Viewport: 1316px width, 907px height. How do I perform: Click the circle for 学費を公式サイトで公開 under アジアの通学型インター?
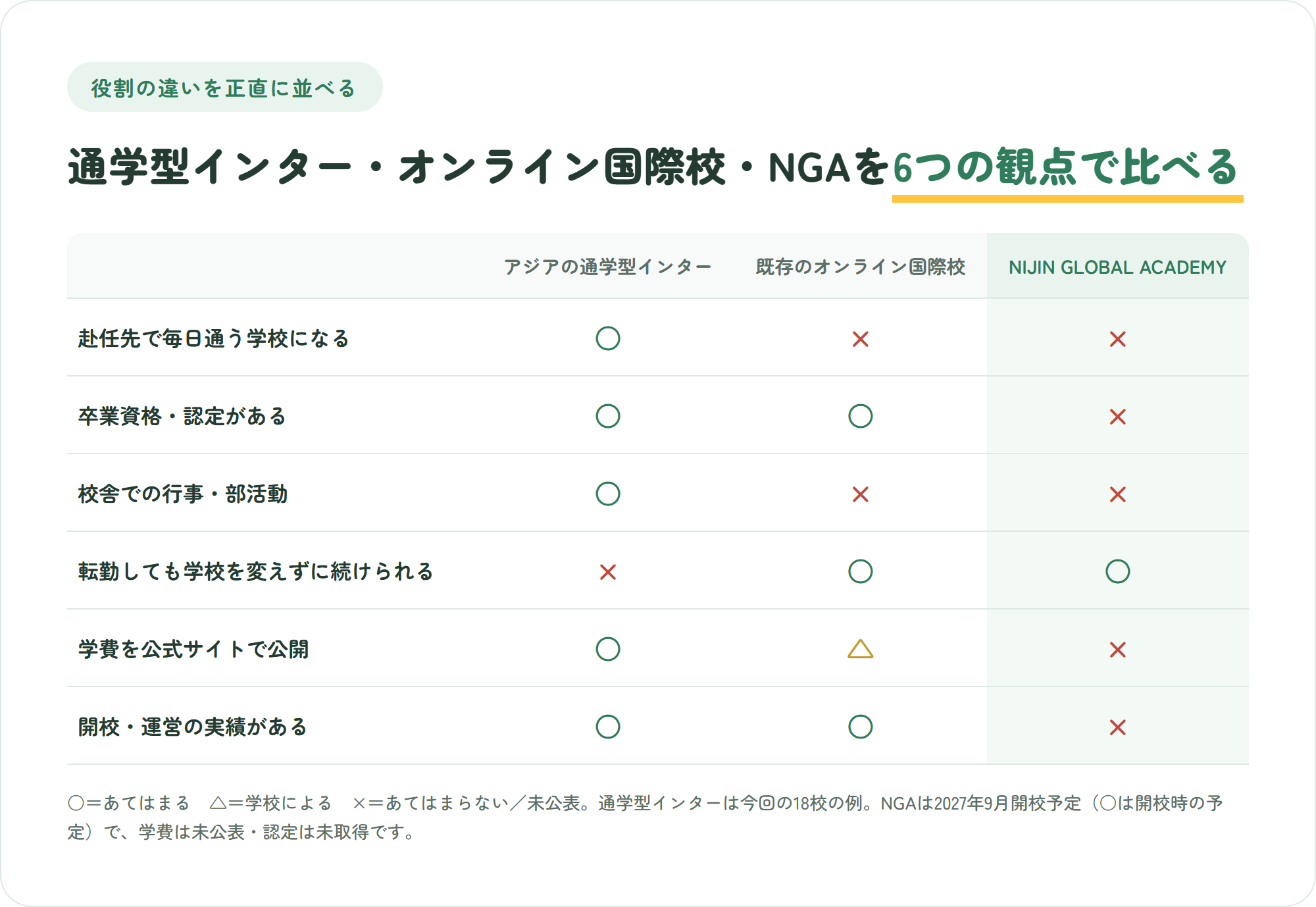tap(608, 649)
